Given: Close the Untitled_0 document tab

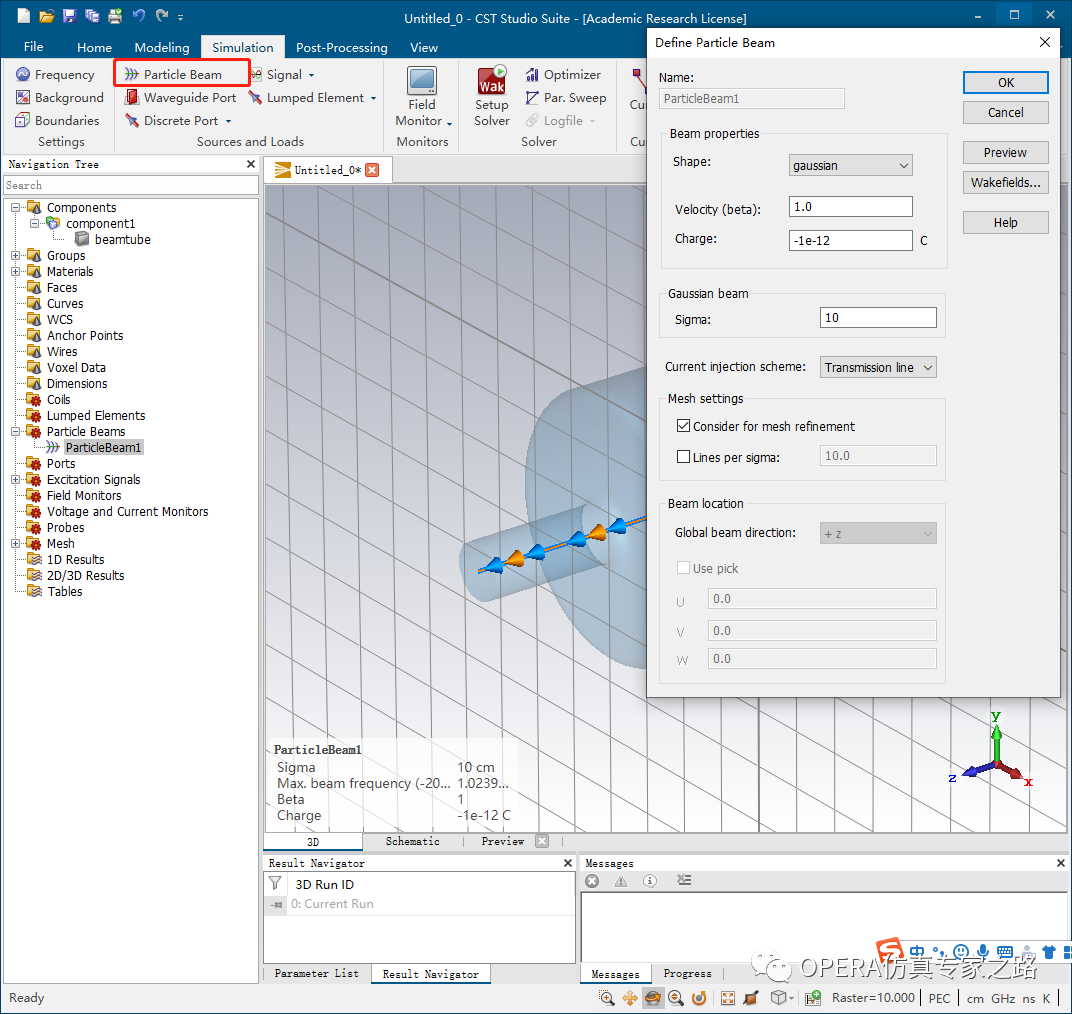Looking at the screenshot, I should pos(372,170).
